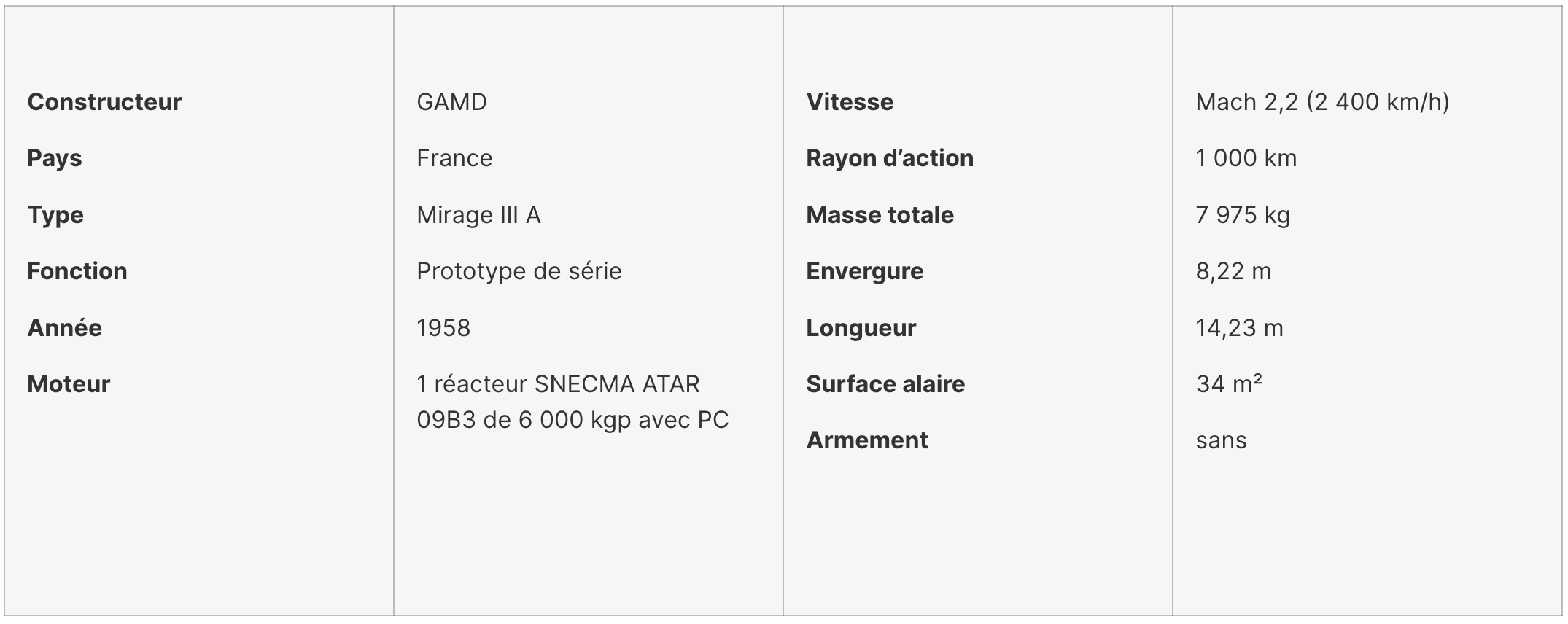Select the Mirage III A text
The height and width of the screenshot is (624, 1568).
click(x=478, y=215)
